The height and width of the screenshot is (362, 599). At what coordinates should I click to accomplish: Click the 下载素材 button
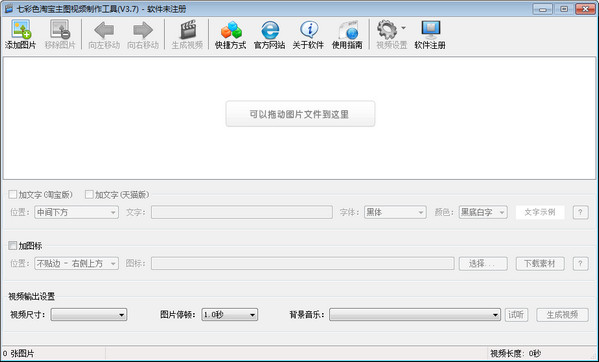click(540, 263)
